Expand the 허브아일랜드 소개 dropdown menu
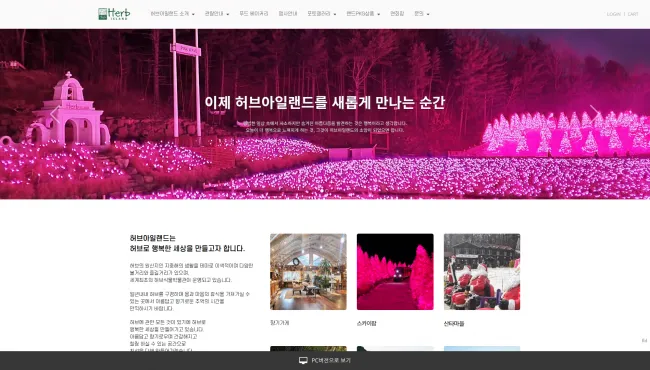Image resolution: width=650 pixels, height=370 pixels. coord(172,14)
